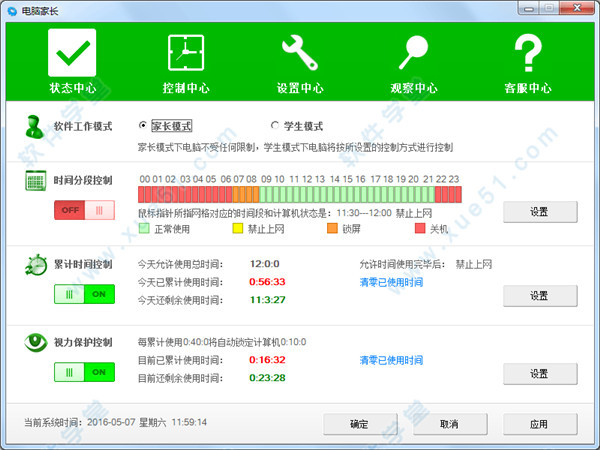
Task: Click 设置 button for 时间分段控制
Action: point(539,212)
